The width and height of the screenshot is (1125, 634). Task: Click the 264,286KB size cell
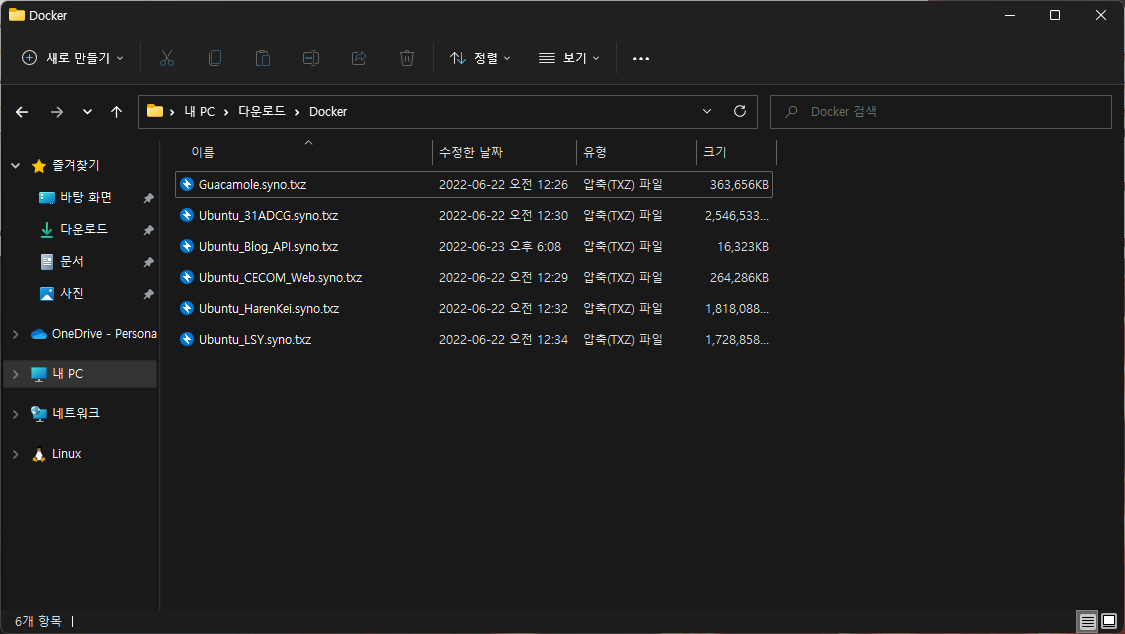coord(739,277)
